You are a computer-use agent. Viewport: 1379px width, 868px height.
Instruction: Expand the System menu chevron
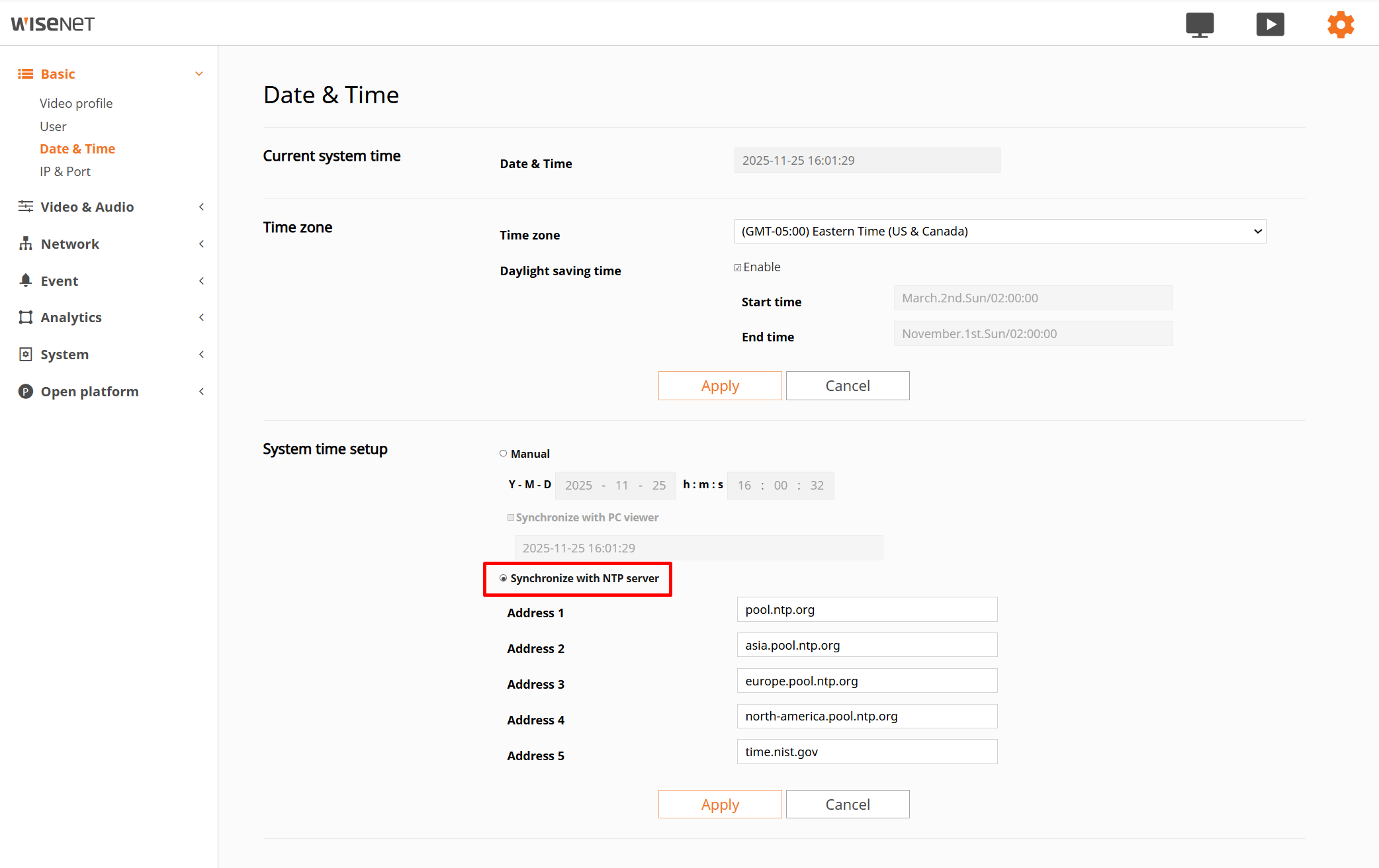pyautogui.click(x=201, y=354)
